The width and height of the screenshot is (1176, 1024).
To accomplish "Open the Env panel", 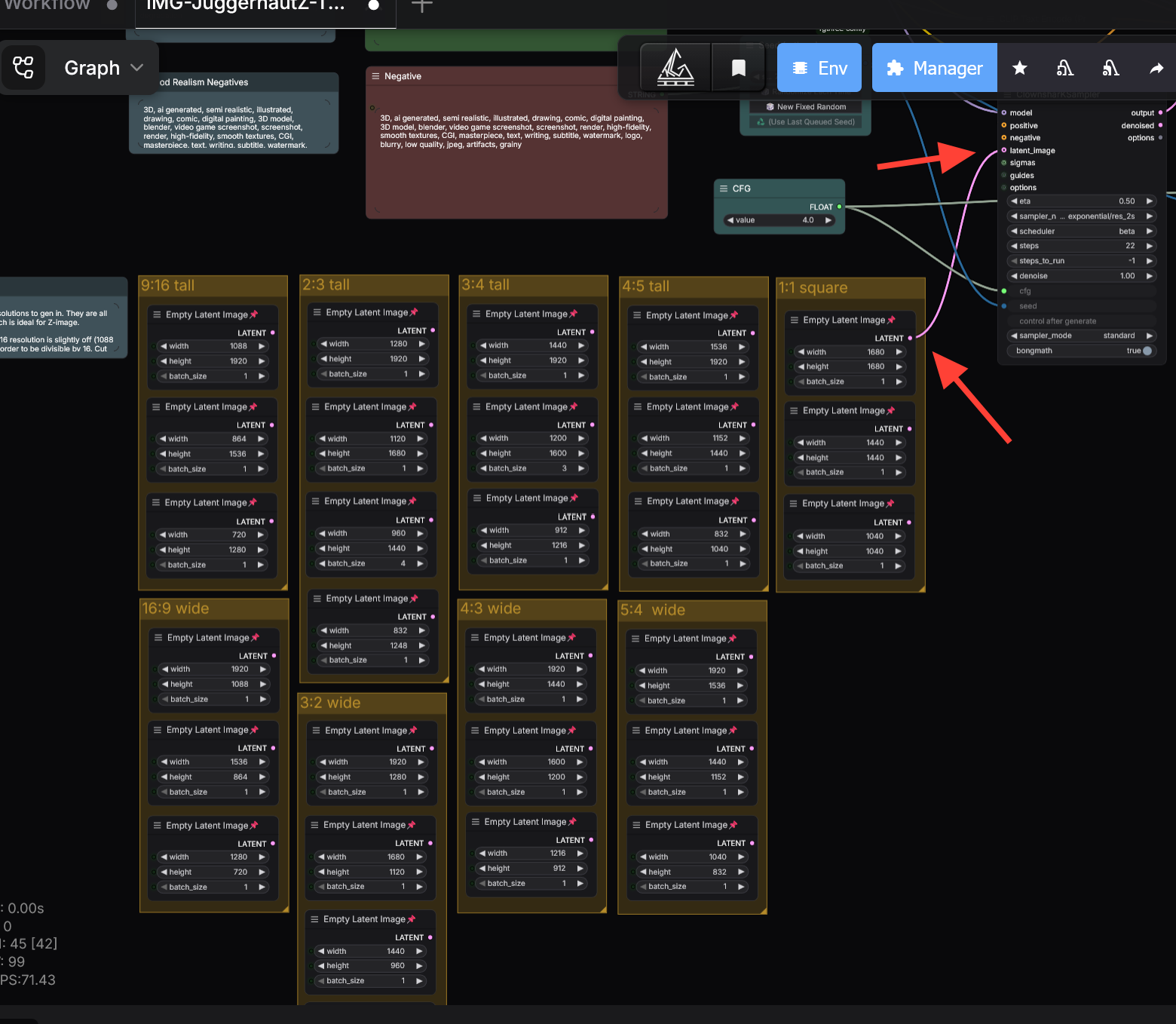I will click(x=819, y=68).
